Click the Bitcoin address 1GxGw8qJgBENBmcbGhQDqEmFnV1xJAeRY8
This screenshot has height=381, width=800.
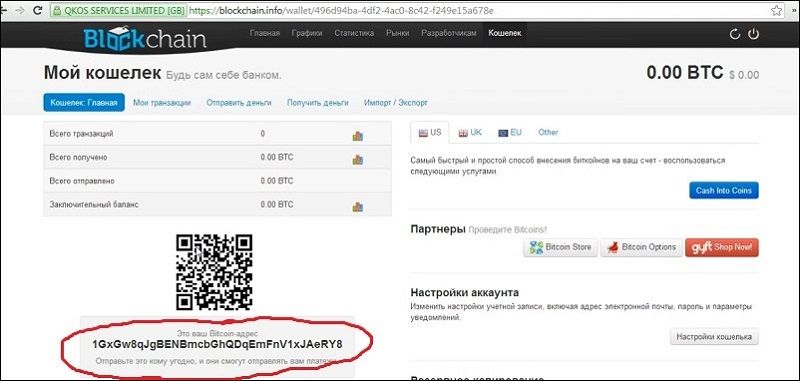(217, 344)
